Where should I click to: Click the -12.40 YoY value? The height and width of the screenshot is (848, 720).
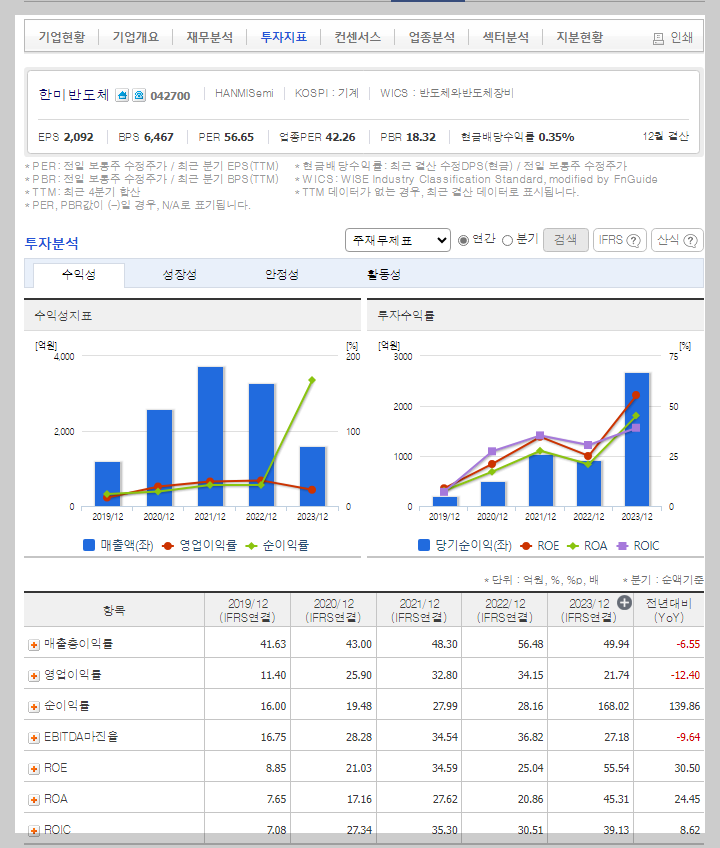click(685, 675)
